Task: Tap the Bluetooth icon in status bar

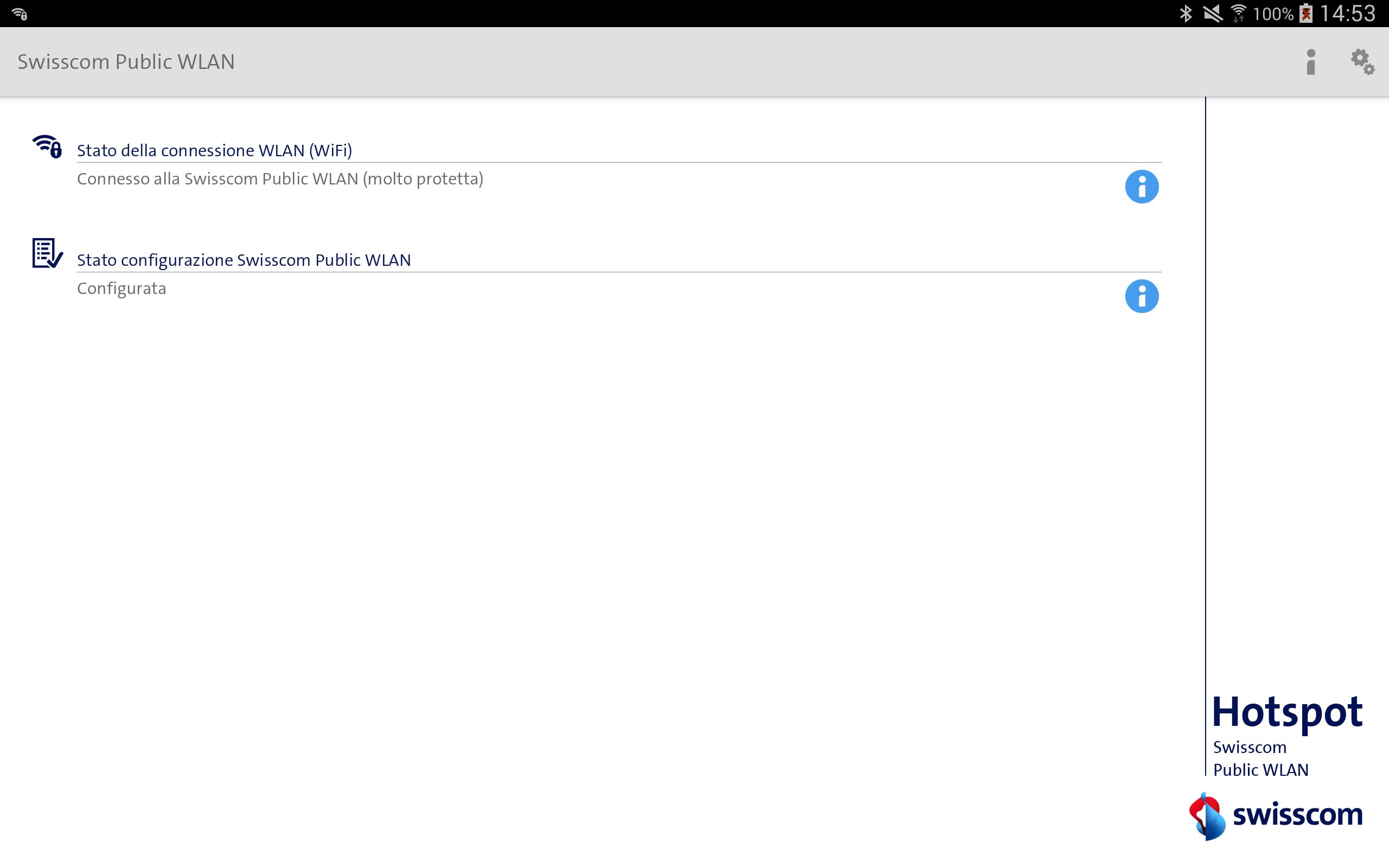Action: [x=1186, y=13]
